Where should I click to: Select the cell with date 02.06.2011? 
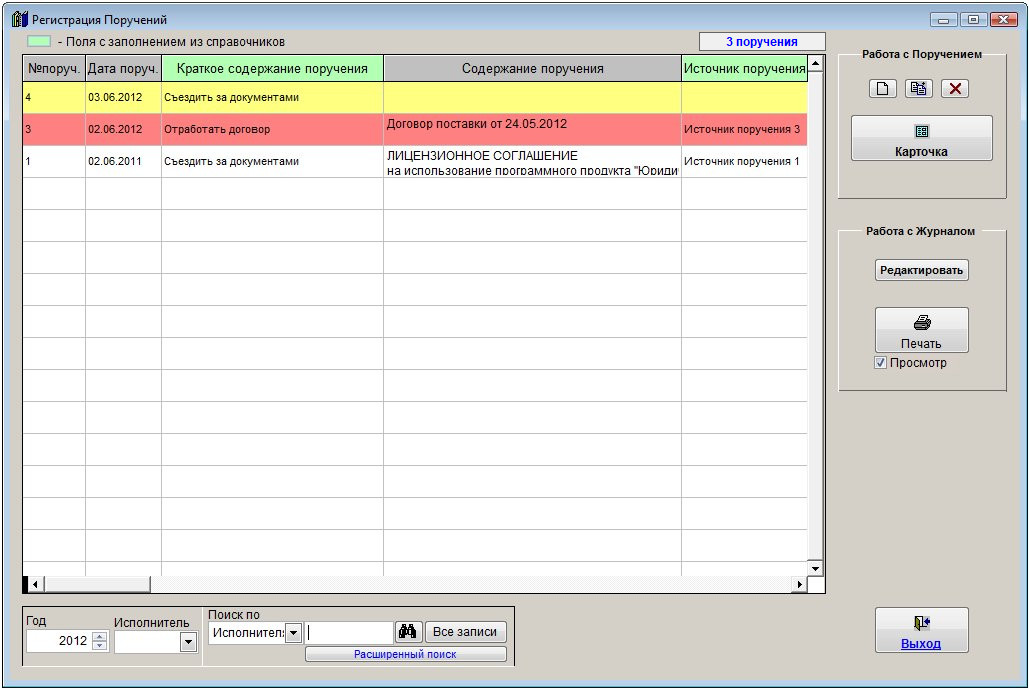pos(123,161)
